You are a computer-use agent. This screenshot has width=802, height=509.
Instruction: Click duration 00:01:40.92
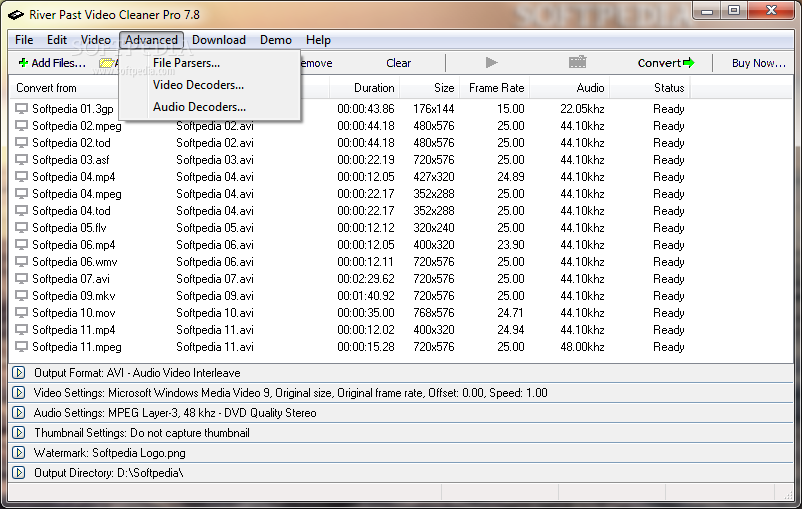(366, 296)
